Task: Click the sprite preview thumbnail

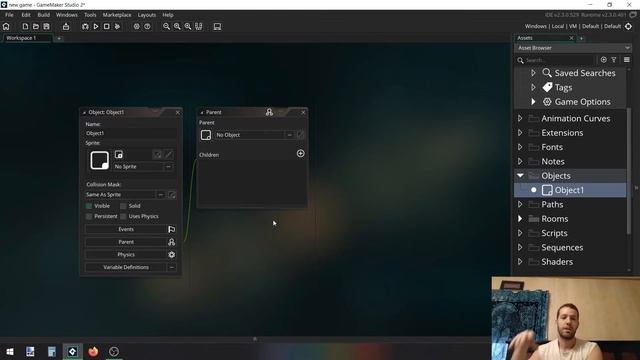Action: (100, 160)
